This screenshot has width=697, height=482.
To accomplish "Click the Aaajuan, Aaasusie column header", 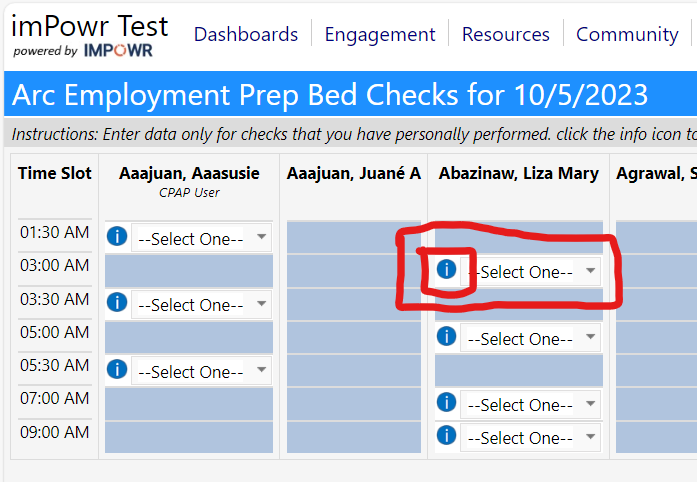I will (x=189, y=173).
